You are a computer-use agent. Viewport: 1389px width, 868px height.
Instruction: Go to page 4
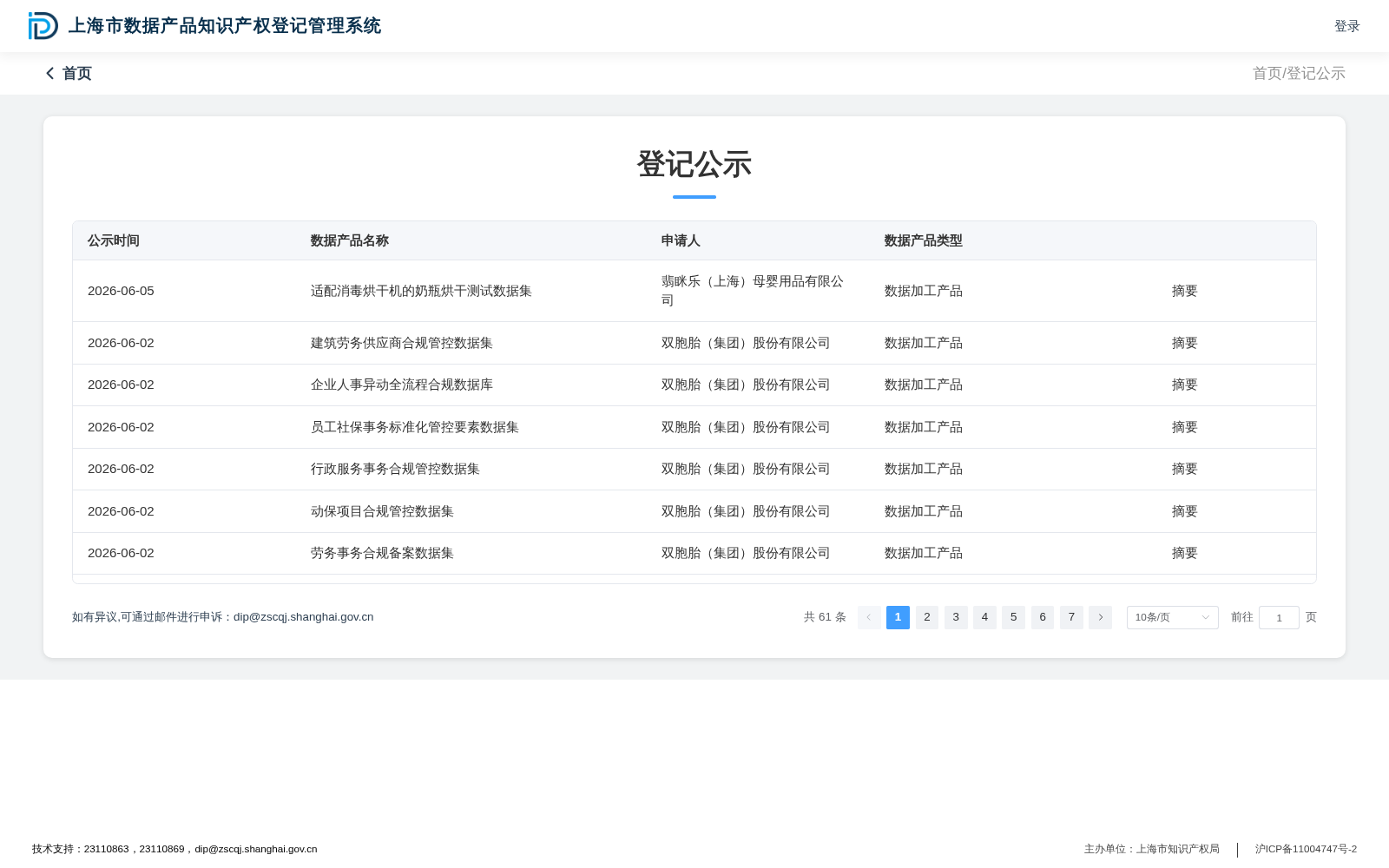click(x=984, y=617)
